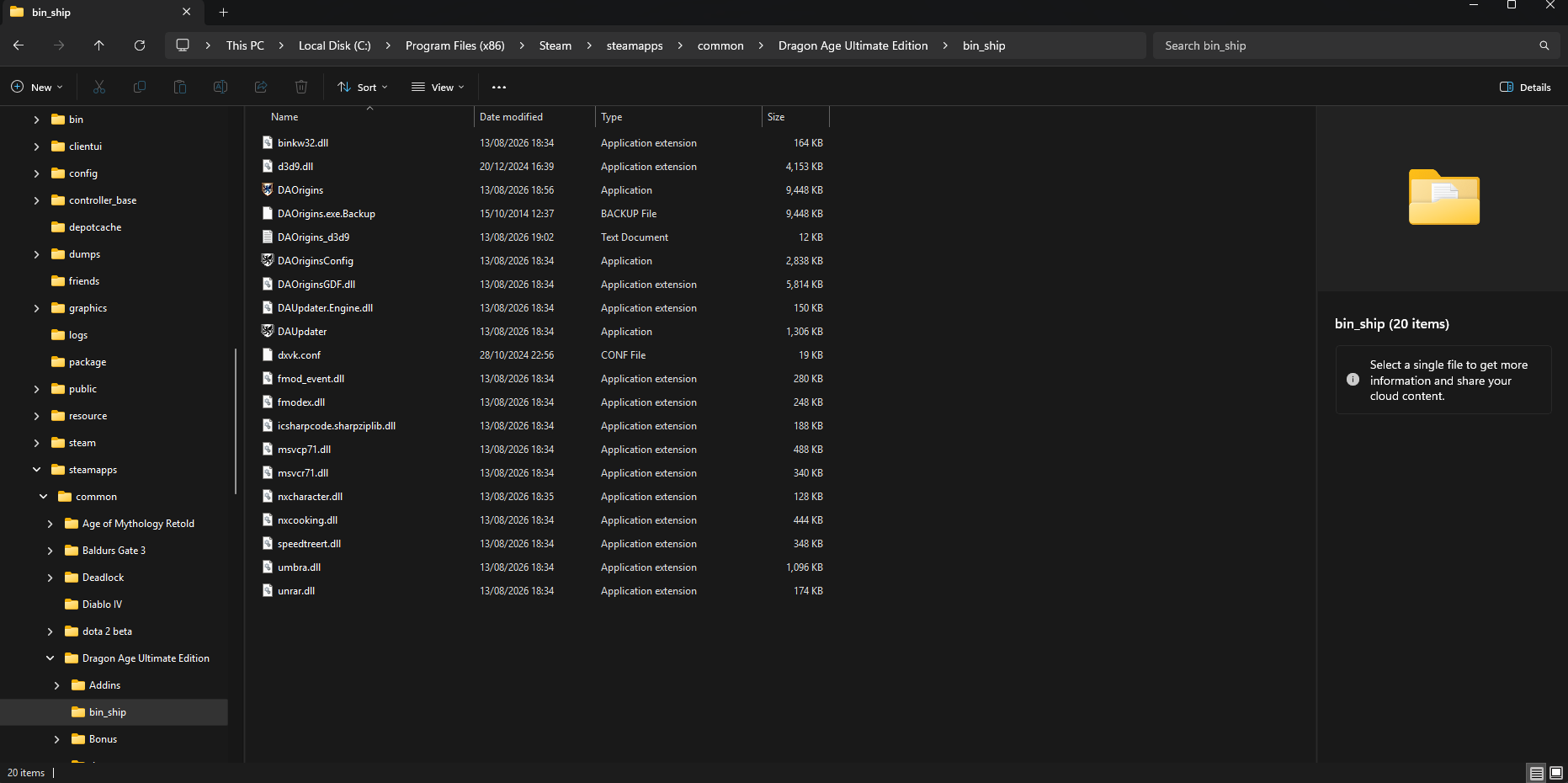The height and width of the screenshot is (783, 1568).
Task: Expand the controller_base folder node
Action: point(36,200)
